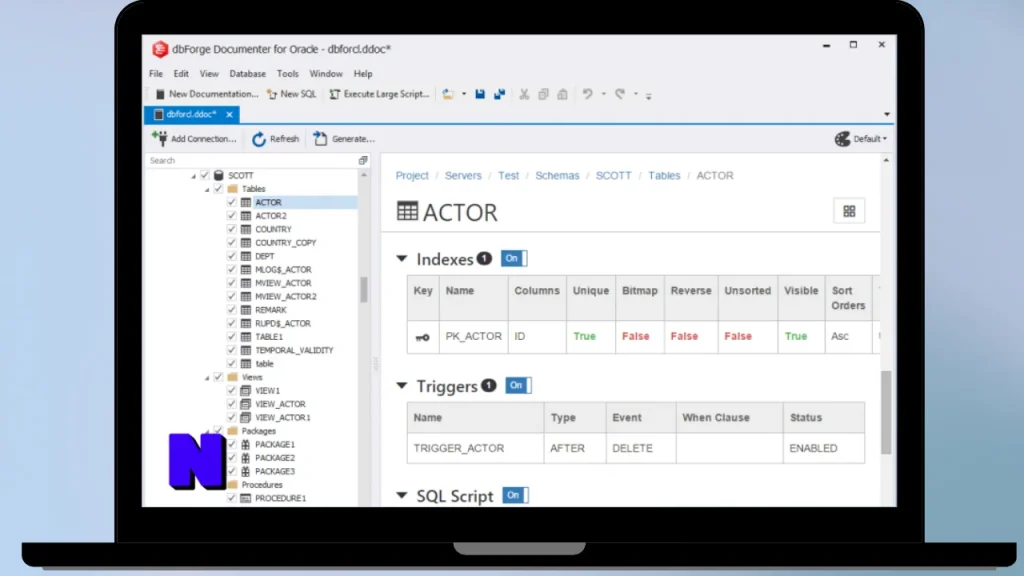Collapse the Views folder node
The image size is (1024, 576).
click(207, 378)
